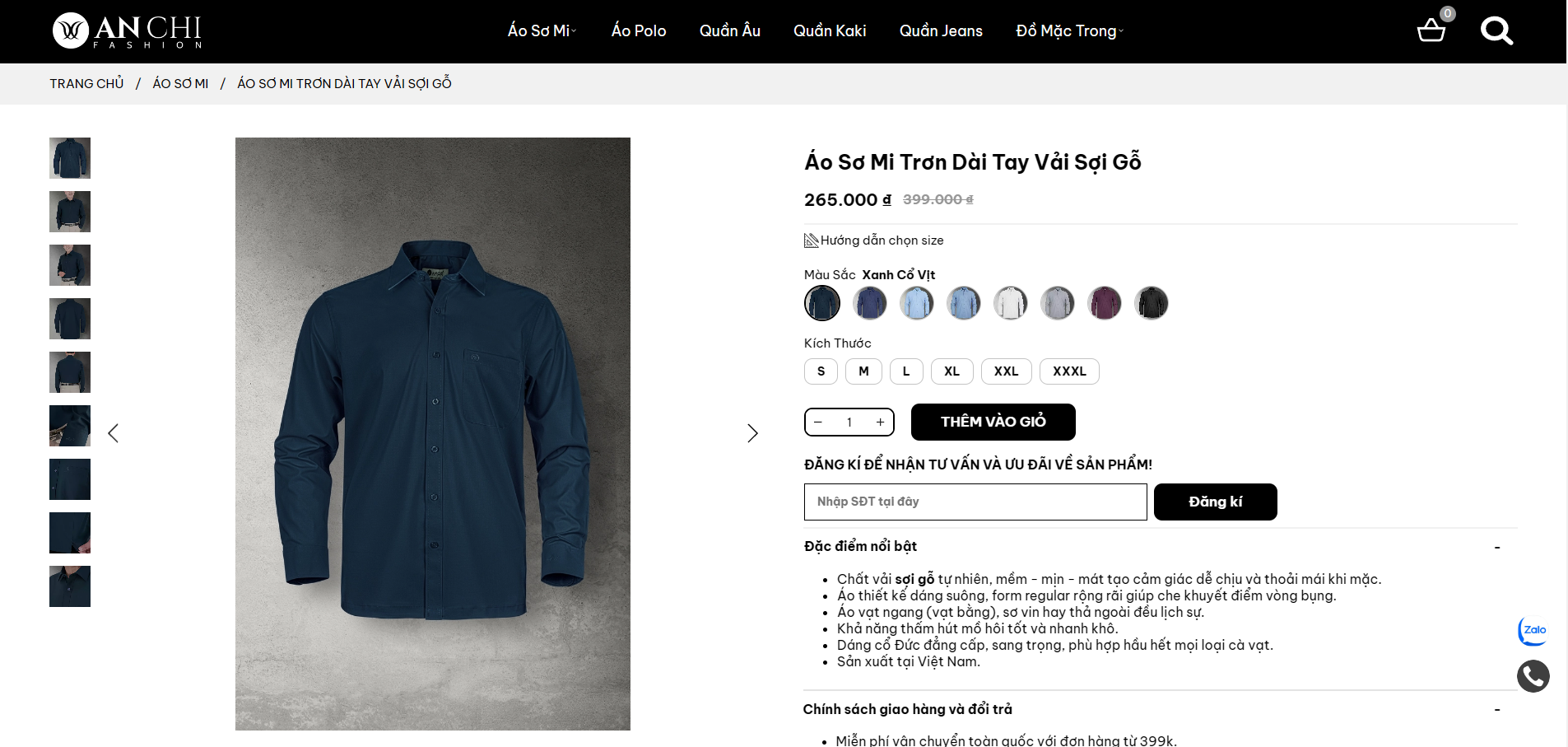Show next product image arrow
Screen dimensions: 1568x747
(x=752, y=433)
